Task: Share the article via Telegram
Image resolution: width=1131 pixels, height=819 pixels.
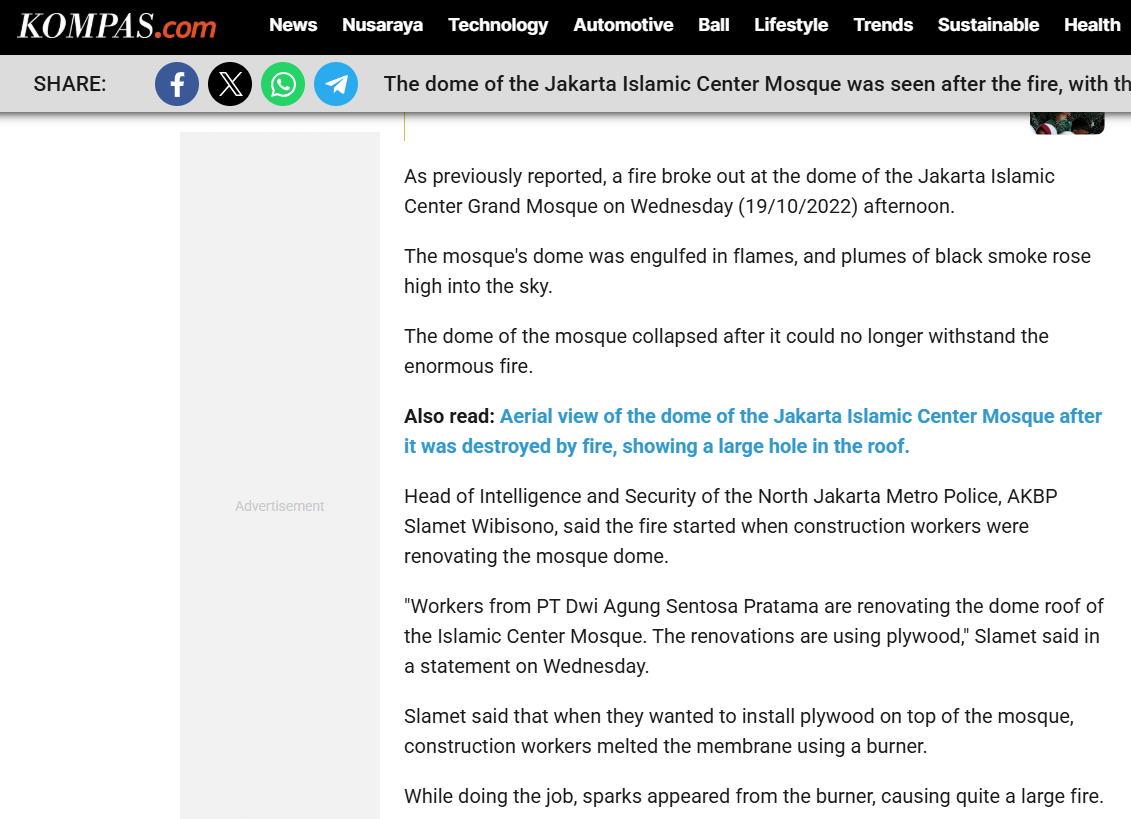Action: [336, 84]
